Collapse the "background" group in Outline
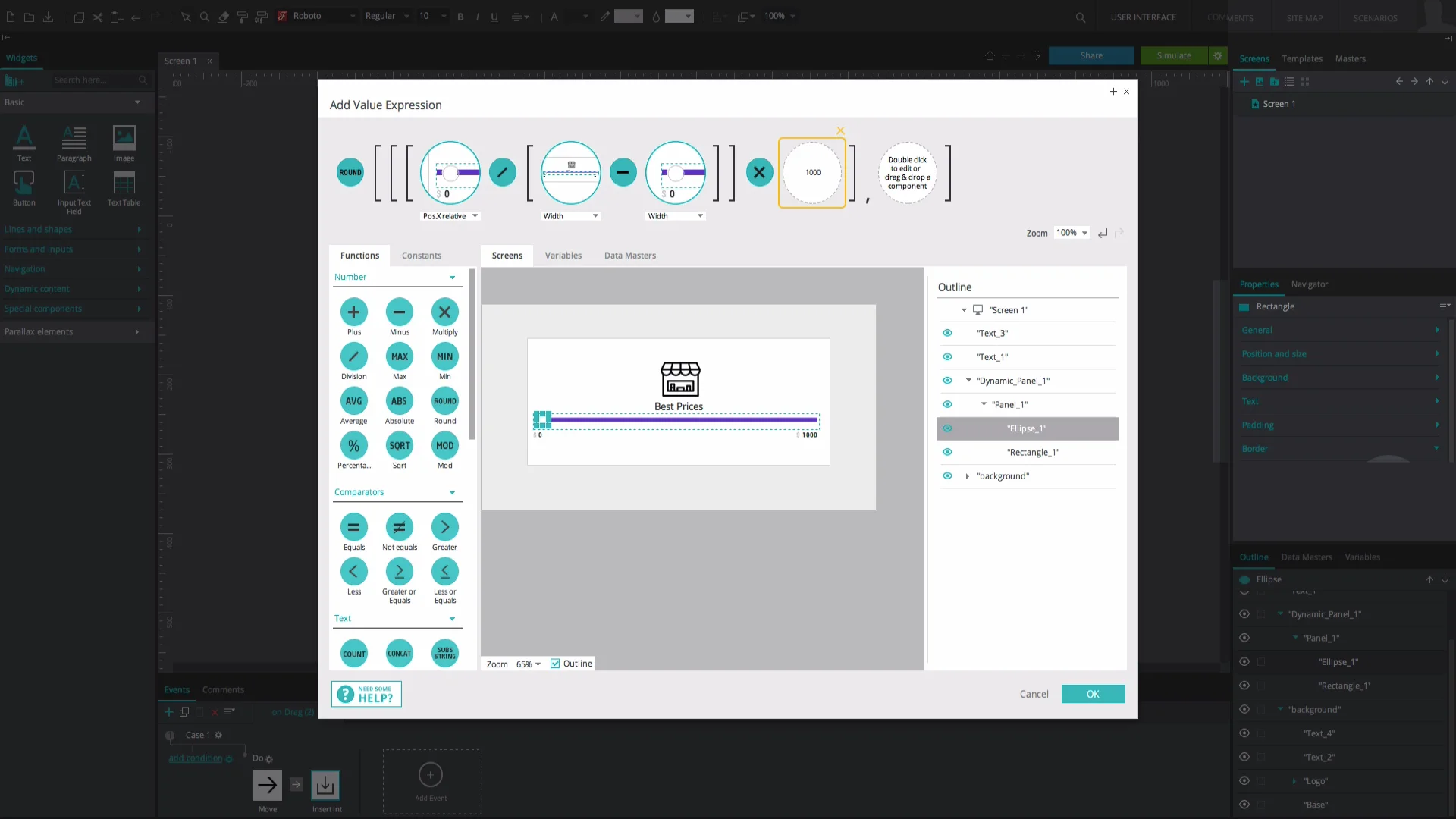Image resolution: width=1456 pixels, height=819 pixels. tap(968, 476)
